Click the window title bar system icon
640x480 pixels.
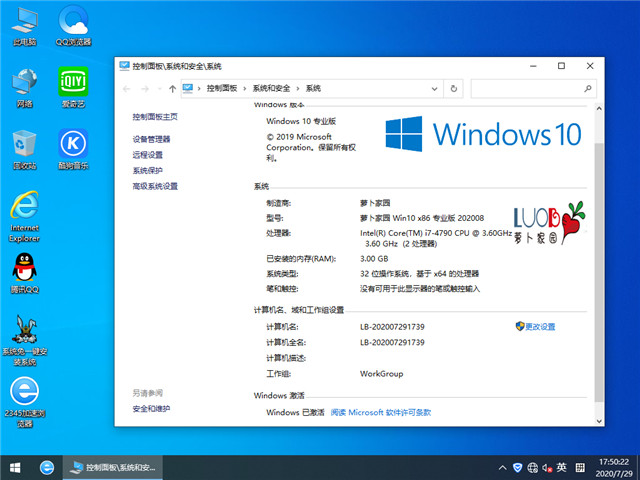[124, 66]
